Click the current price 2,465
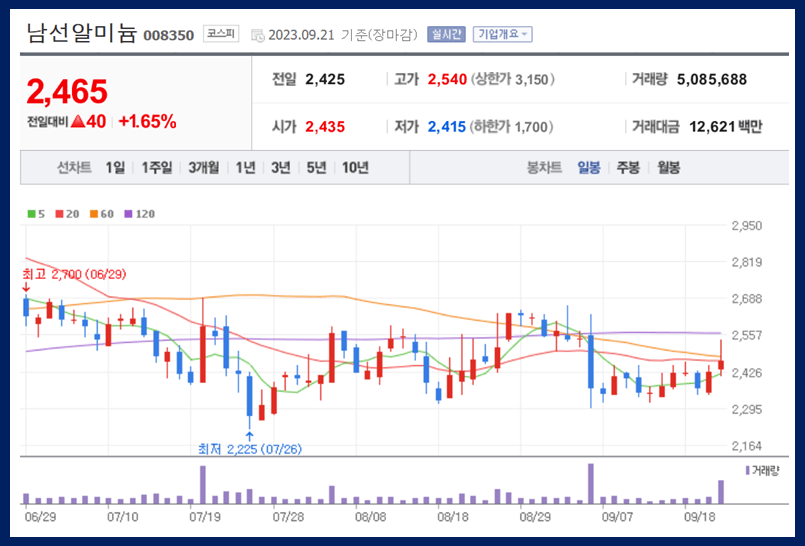Image resolution: width=805 pixels, height=546 pixels. (x=67, y=92)
